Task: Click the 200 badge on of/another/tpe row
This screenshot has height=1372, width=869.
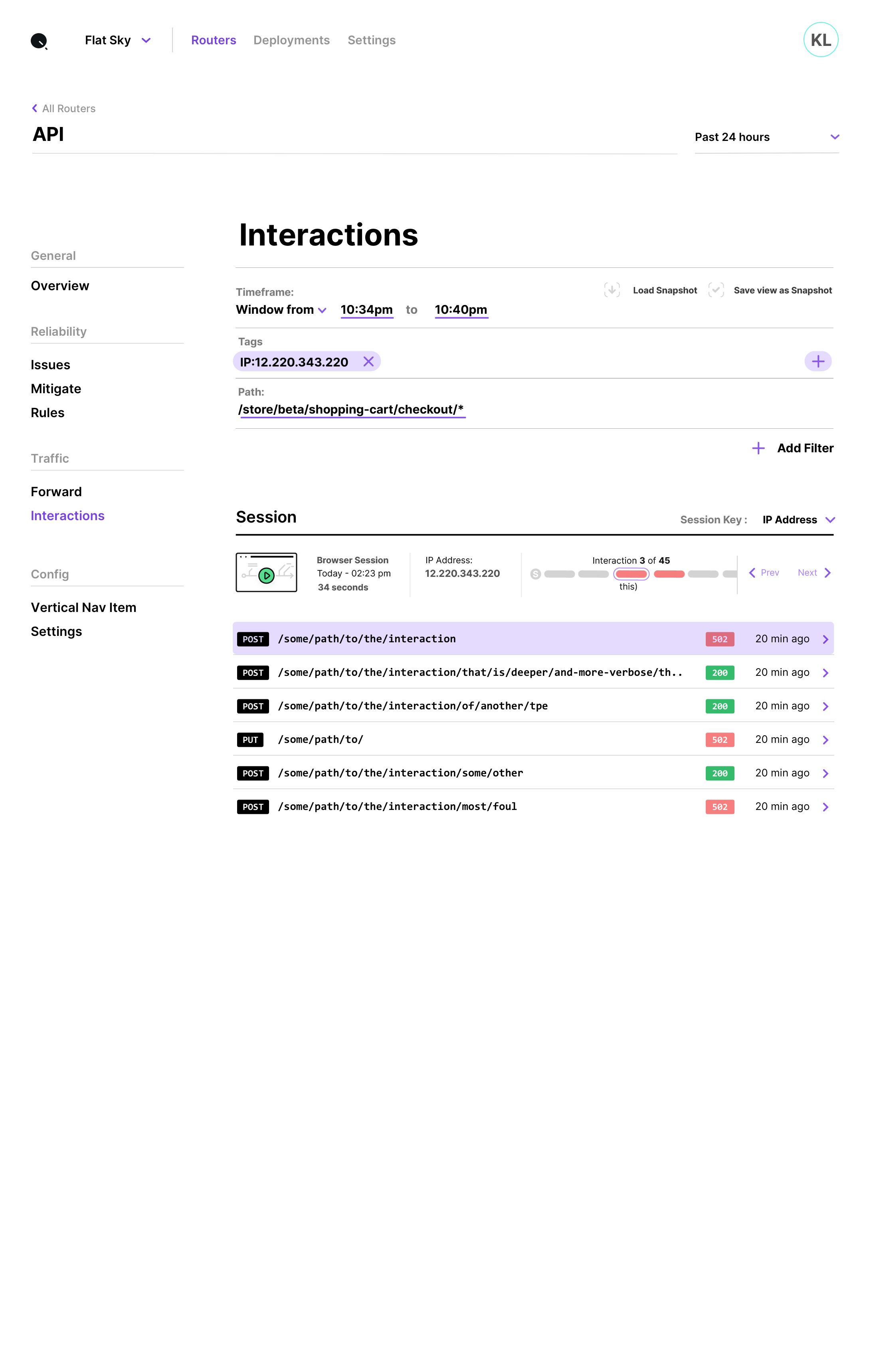Action: point(719,707)
